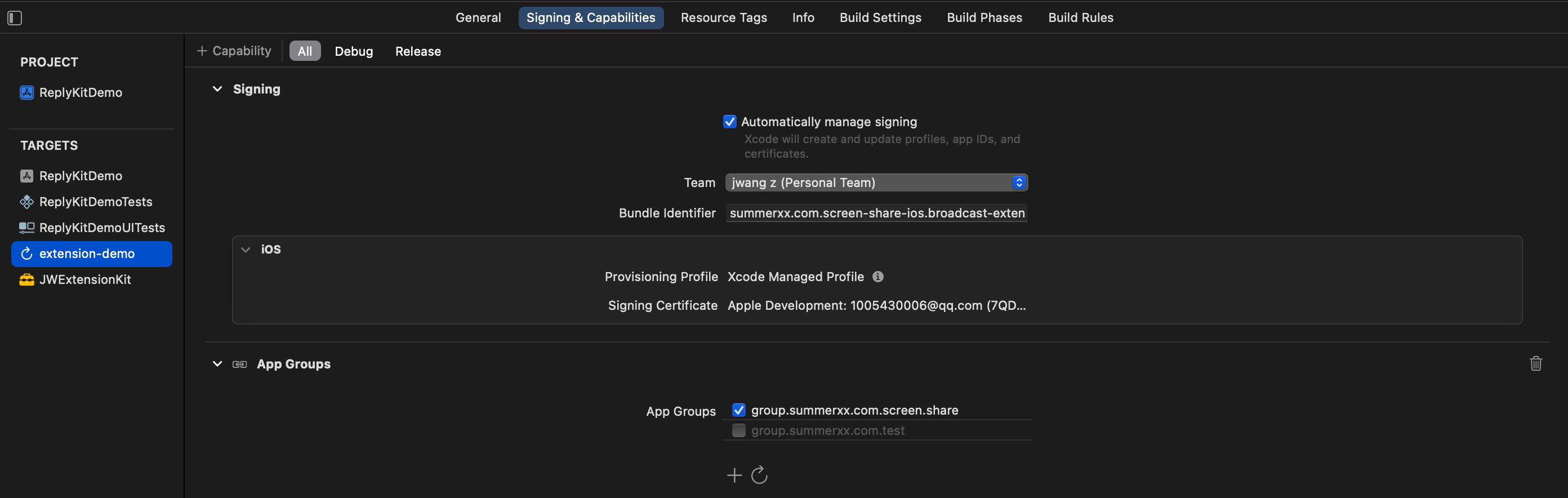The width and height of the screenshot is (1568, 498).
Task: Refresh app groups list
Action: click(759, 474)
